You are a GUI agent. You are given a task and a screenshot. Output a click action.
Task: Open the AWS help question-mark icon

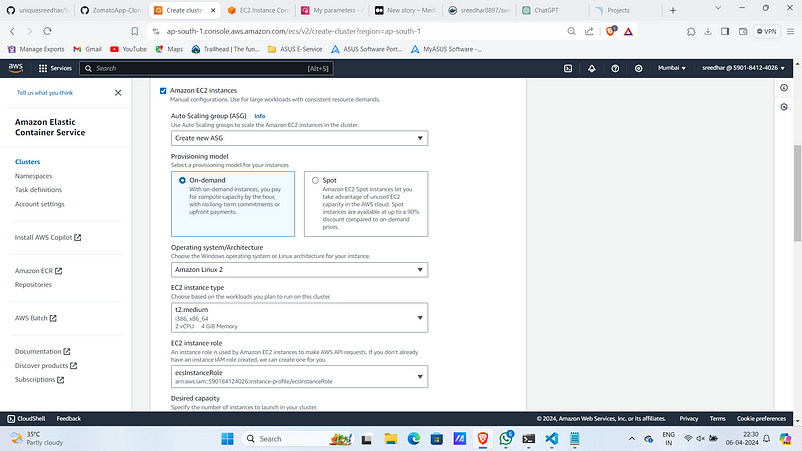tap(615, 68)
